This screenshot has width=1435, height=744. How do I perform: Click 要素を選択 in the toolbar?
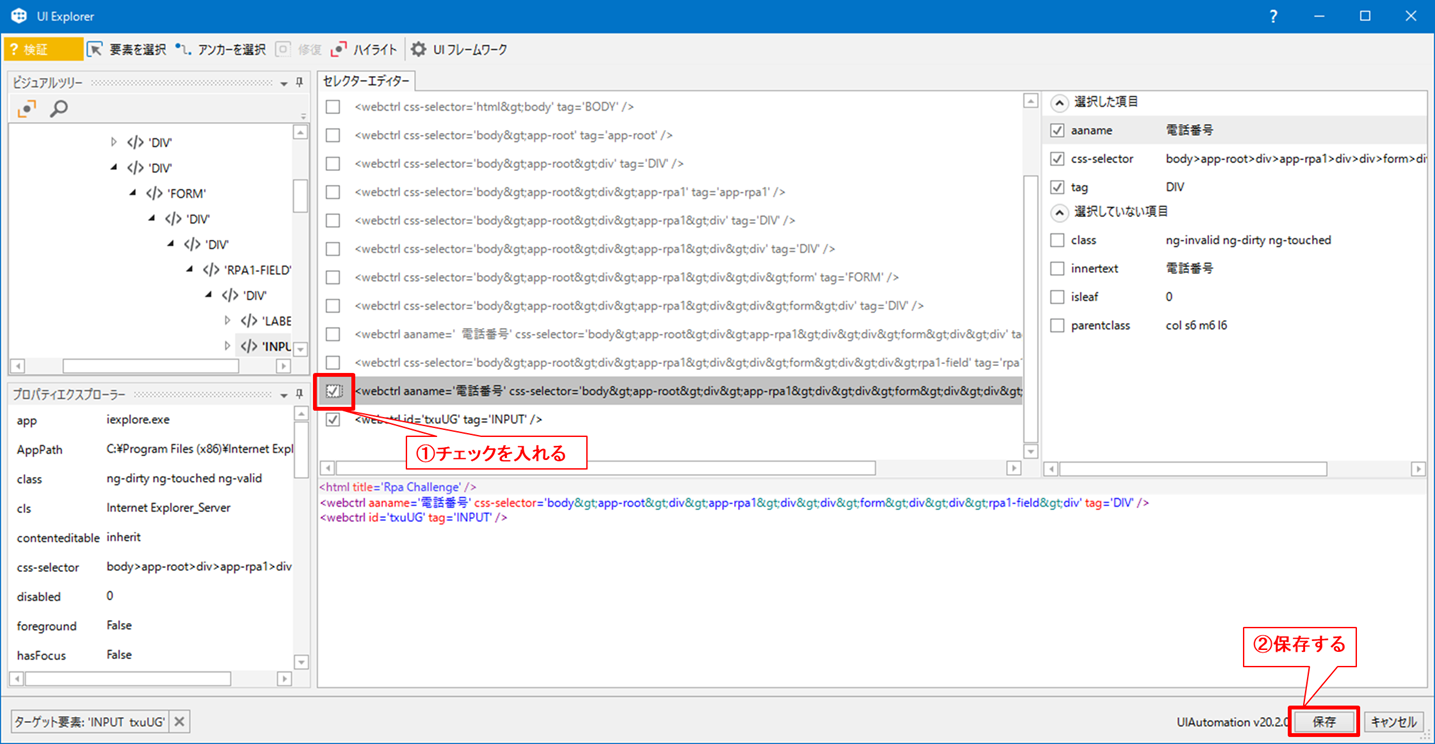point(126,49)
